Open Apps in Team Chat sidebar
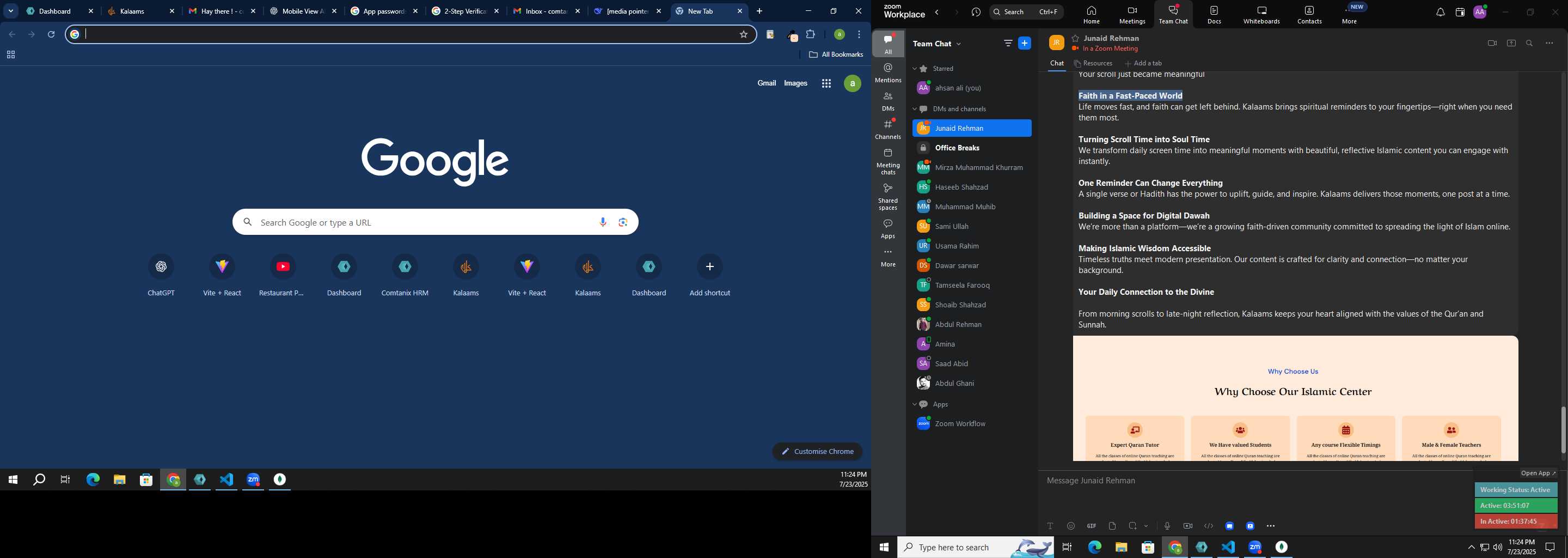 [x=888, y=229]
